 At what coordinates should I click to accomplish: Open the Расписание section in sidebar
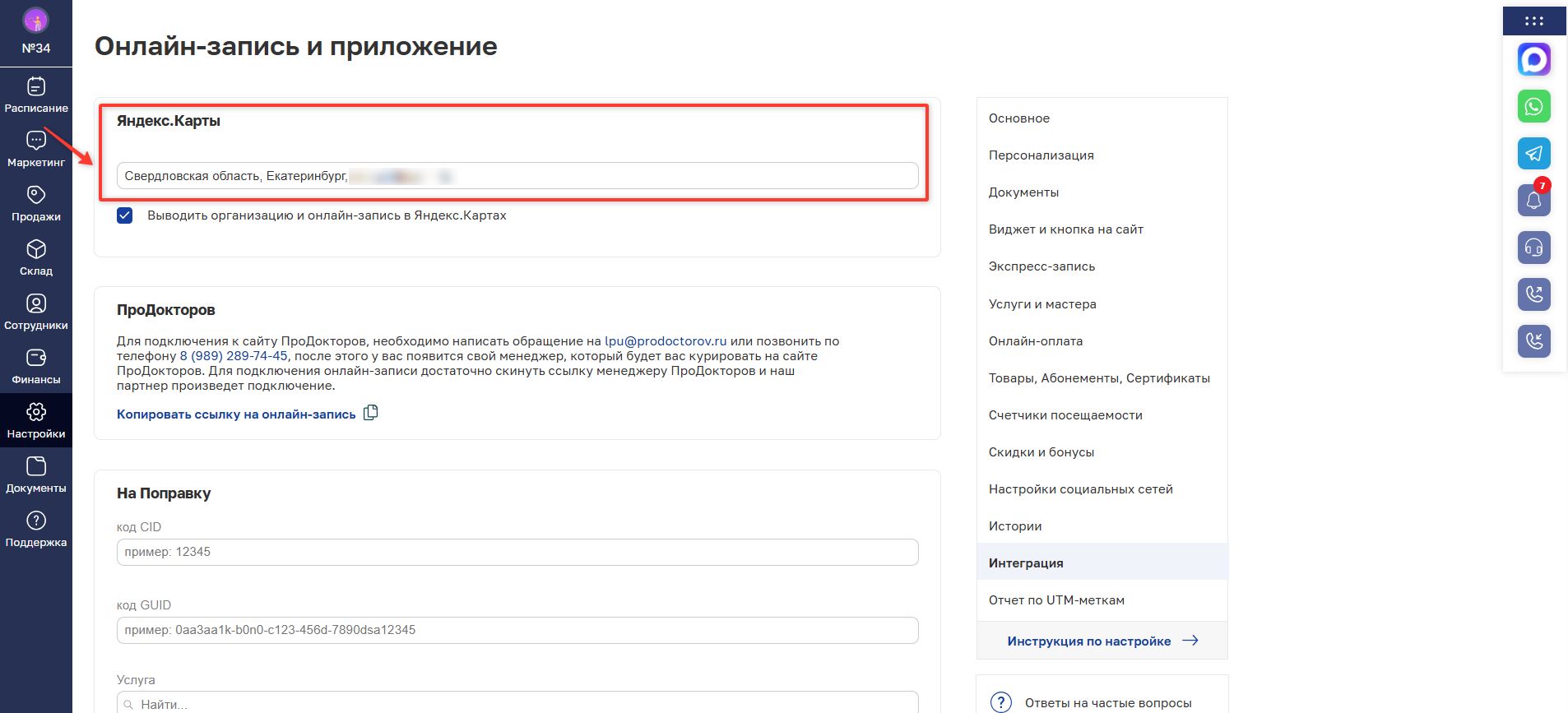click(x=36, y=95)
